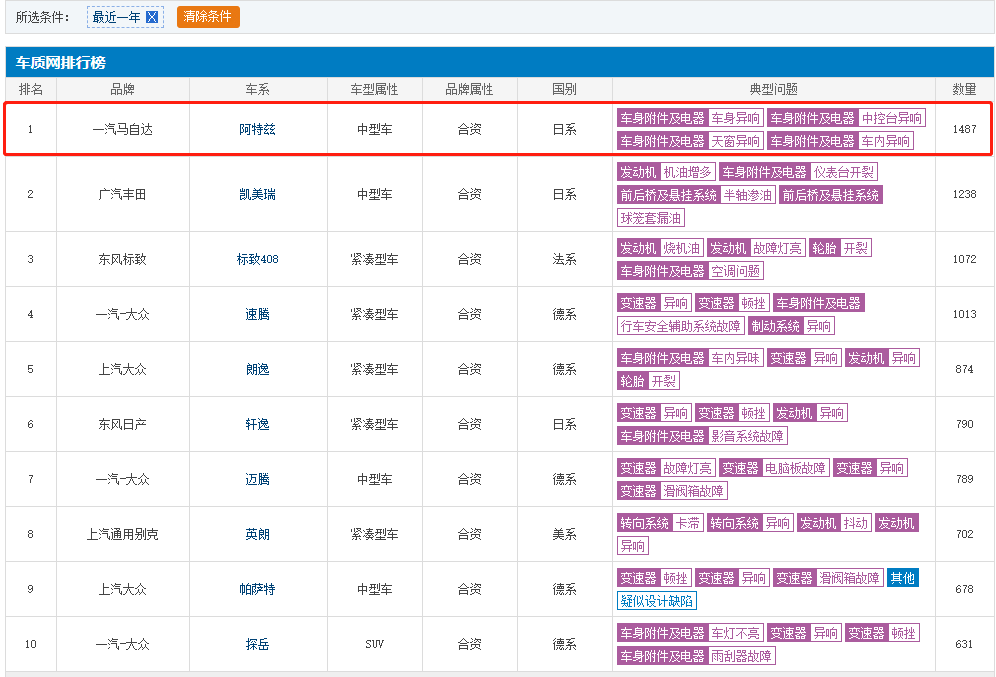Click the 品牌 column header
The height and width of the screenshot is (677, 996).
[123, 90]
